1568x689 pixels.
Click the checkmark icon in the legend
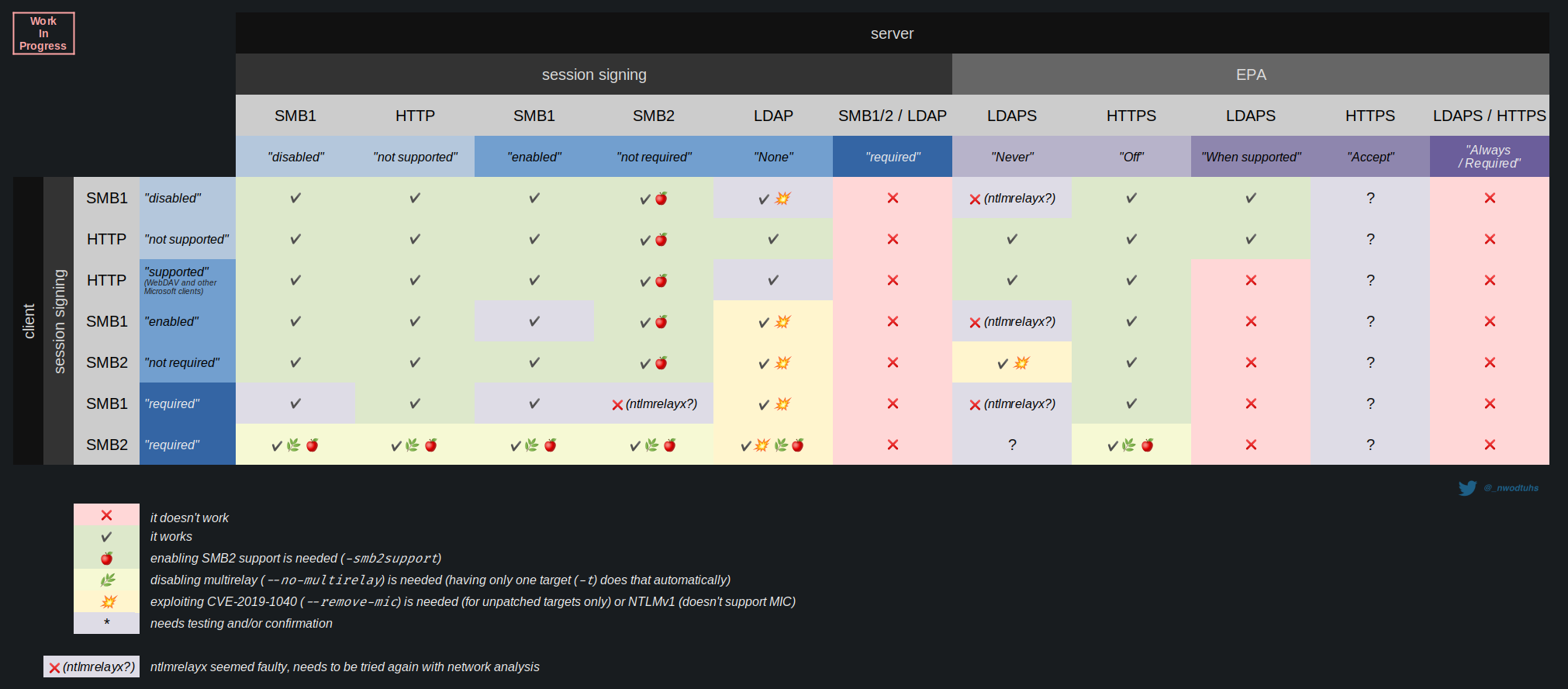106,537
